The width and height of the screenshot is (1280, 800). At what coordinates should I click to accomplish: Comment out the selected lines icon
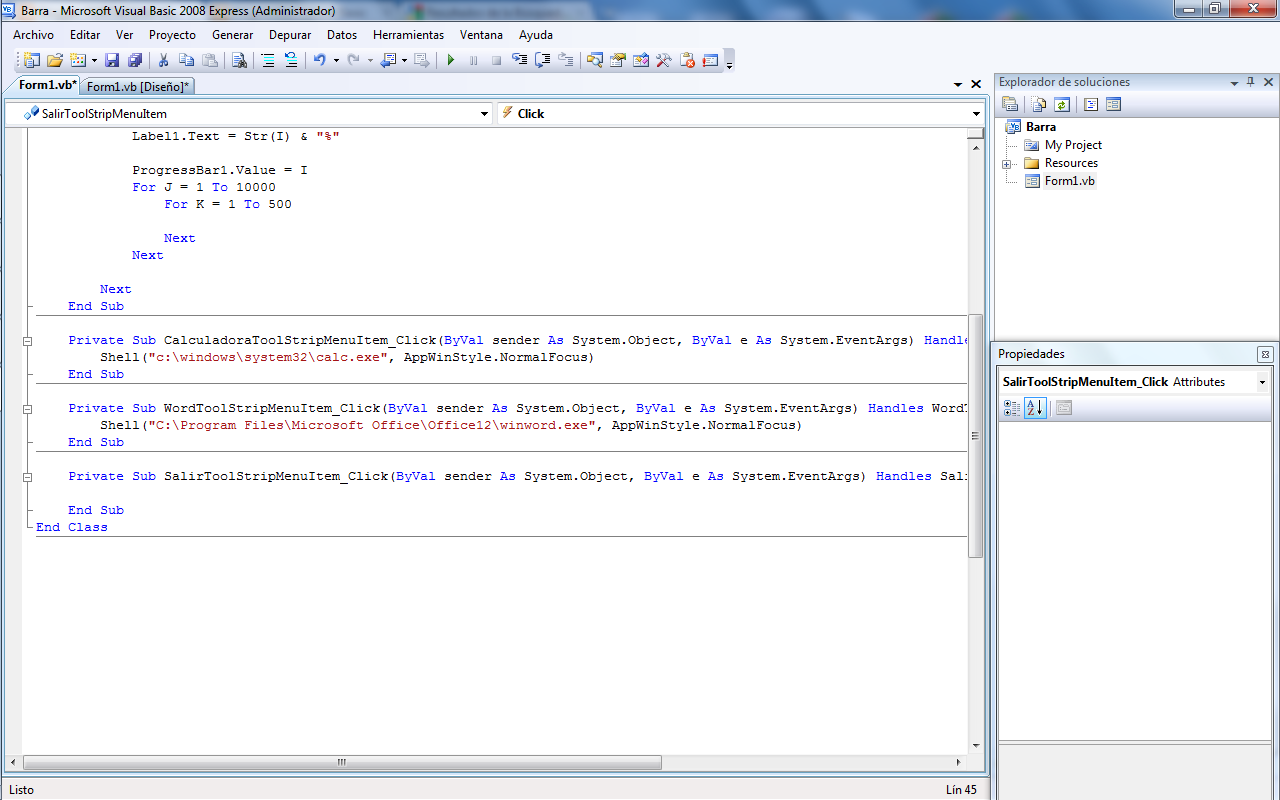(268, 60)
